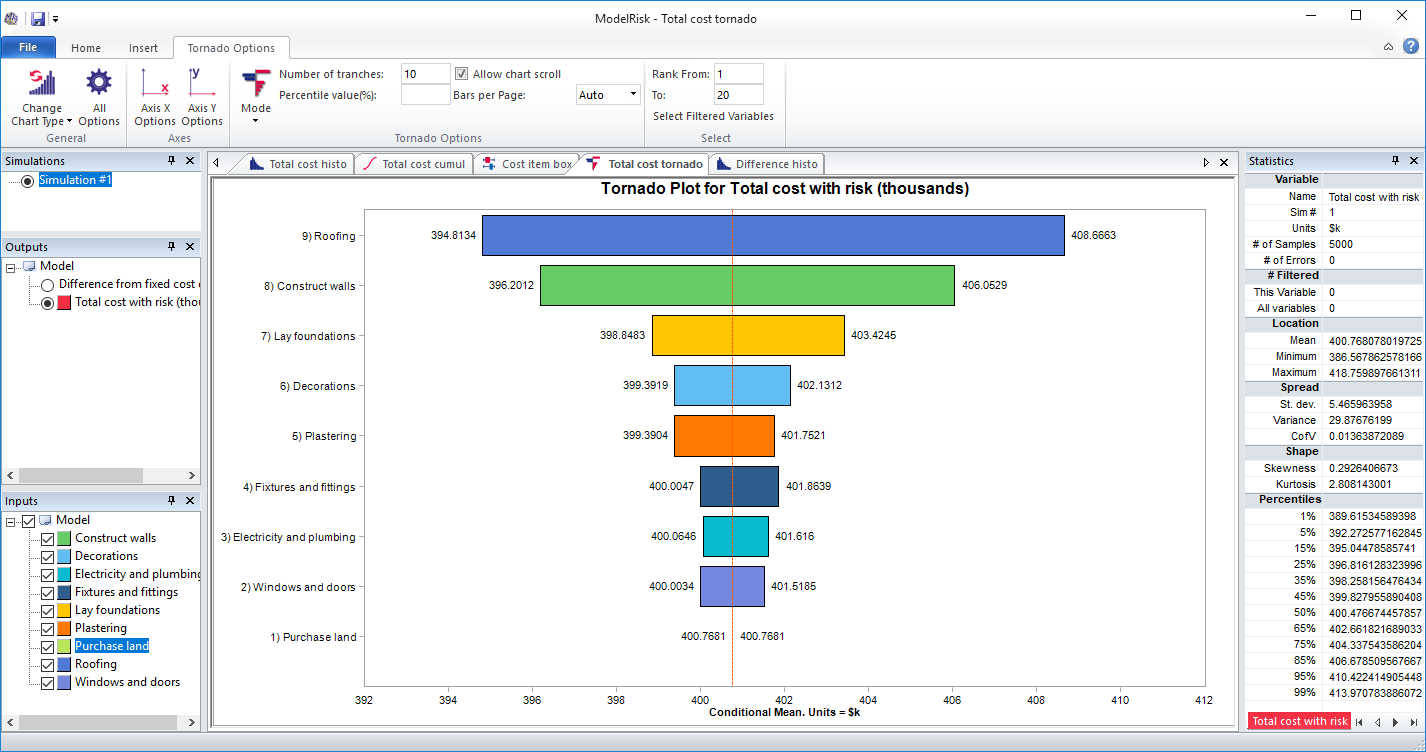
Task: Open the Bars per Page dropdown
Action: coord(633,95)
